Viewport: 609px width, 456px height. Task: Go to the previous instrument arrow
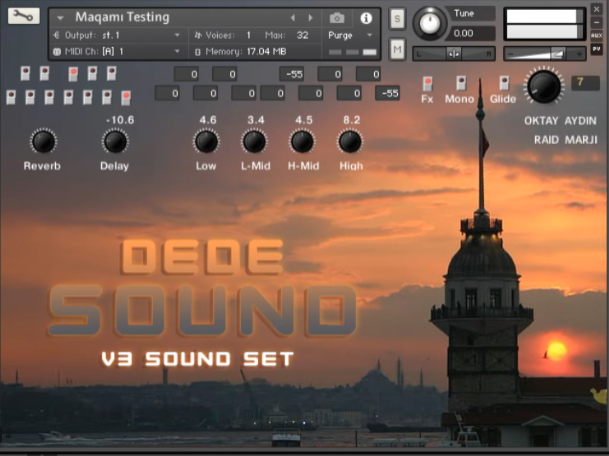click(293, 18)
